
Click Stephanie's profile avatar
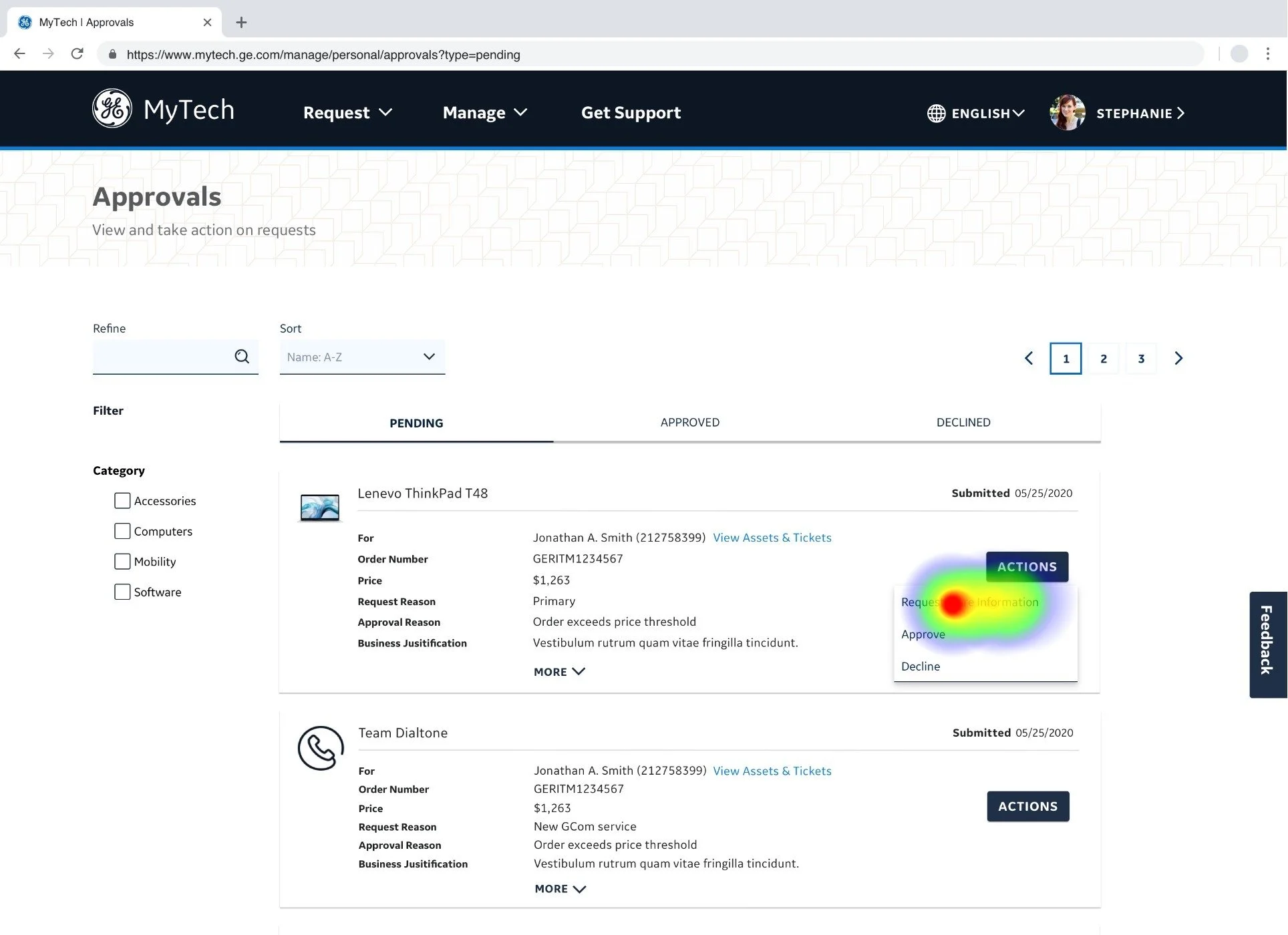[1067, 113]
